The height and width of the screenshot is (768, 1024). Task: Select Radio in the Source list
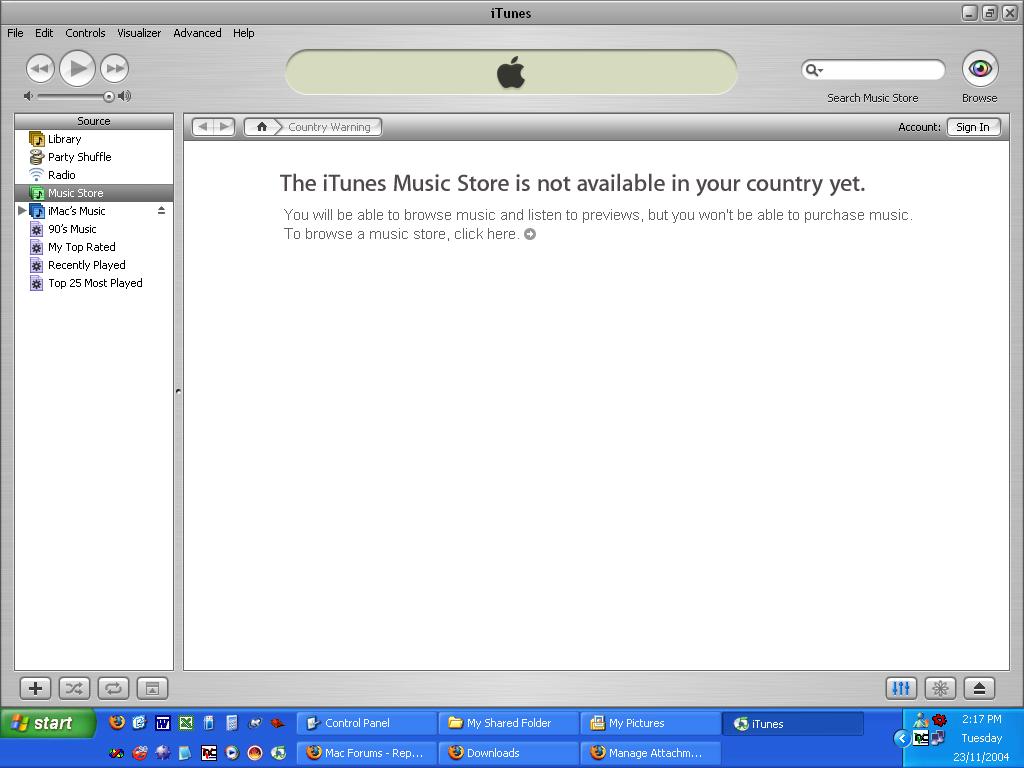tap(93, 175)
